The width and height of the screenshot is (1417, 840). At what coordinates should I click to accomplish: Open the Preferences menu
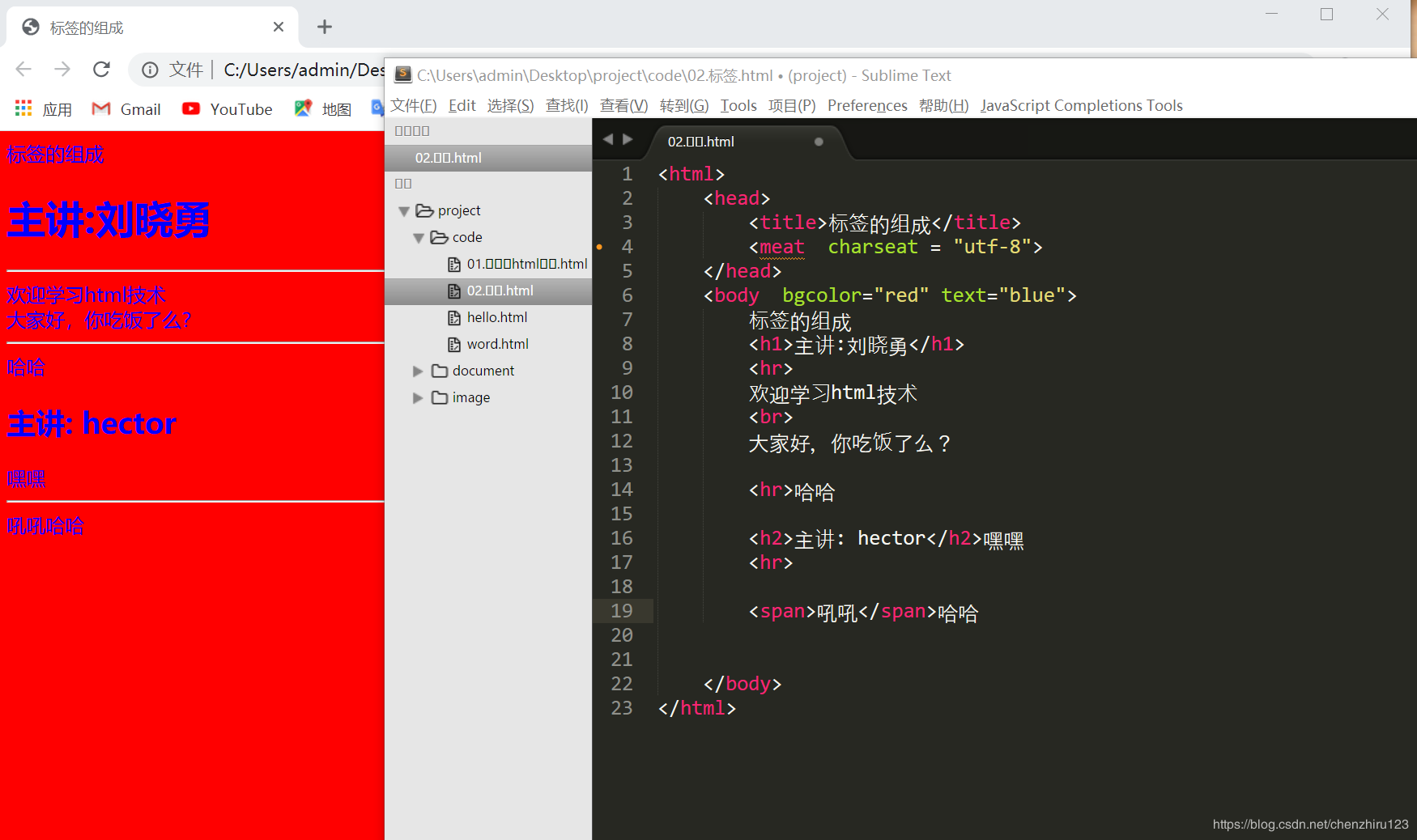(867, 106)
